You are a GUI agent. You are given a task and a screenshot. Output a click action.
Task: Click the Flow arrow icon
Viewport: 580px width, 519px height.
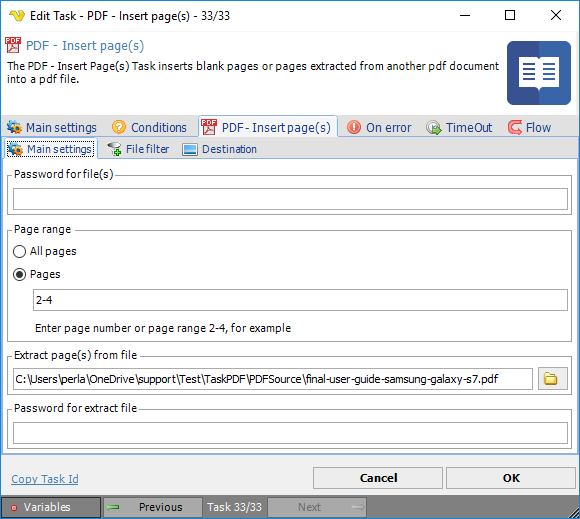[x=515, y=127]
